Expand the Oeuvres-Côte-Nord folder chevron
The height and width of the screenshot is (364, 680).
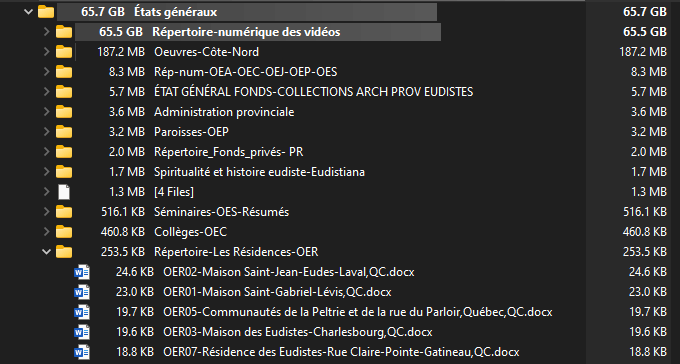46,52
